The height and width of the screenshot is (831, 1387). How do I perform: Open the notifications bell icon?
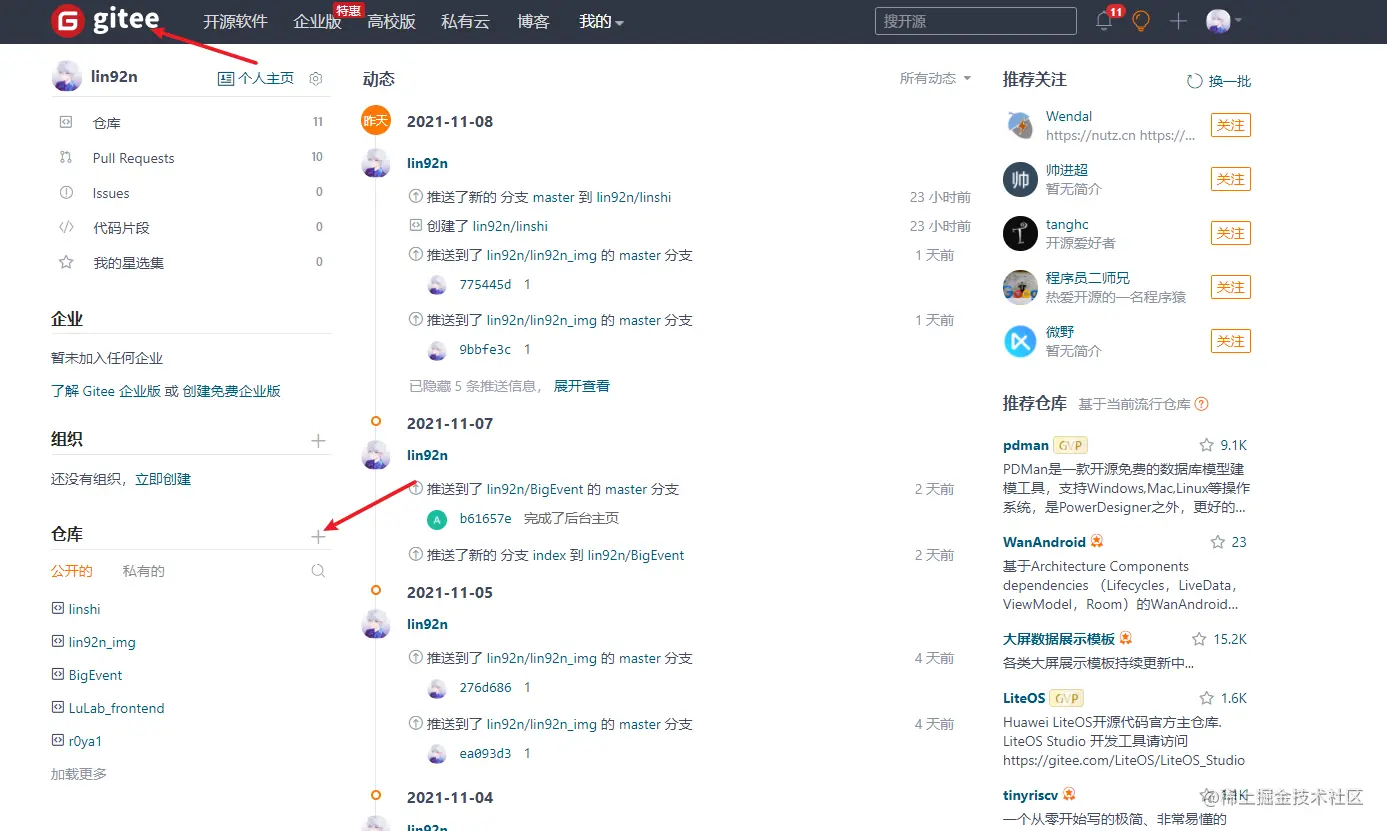(1104, 21)
